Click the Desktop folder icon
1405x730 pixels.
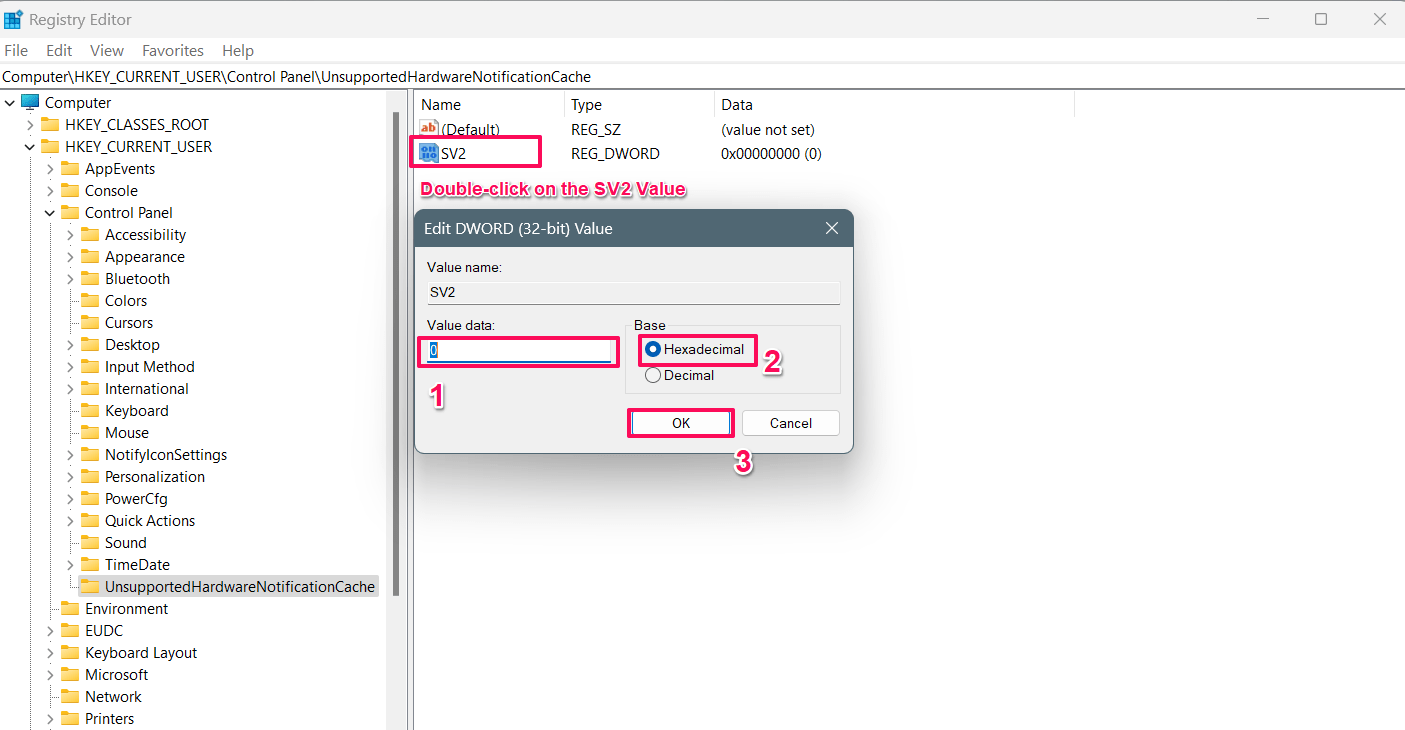[x=90, y=345]
